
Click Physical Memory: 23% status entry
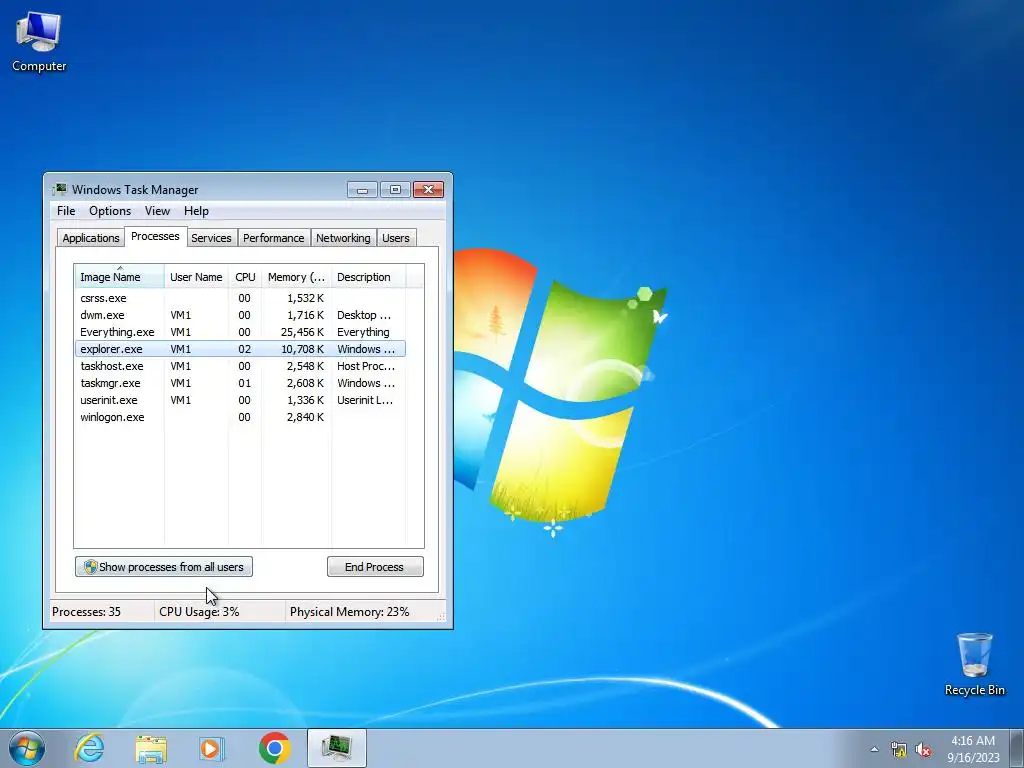coord(349,612)
